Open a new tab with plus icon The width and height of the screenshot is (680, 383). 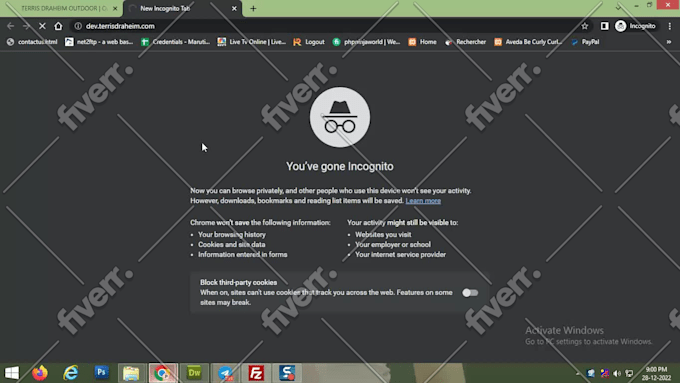253,8
